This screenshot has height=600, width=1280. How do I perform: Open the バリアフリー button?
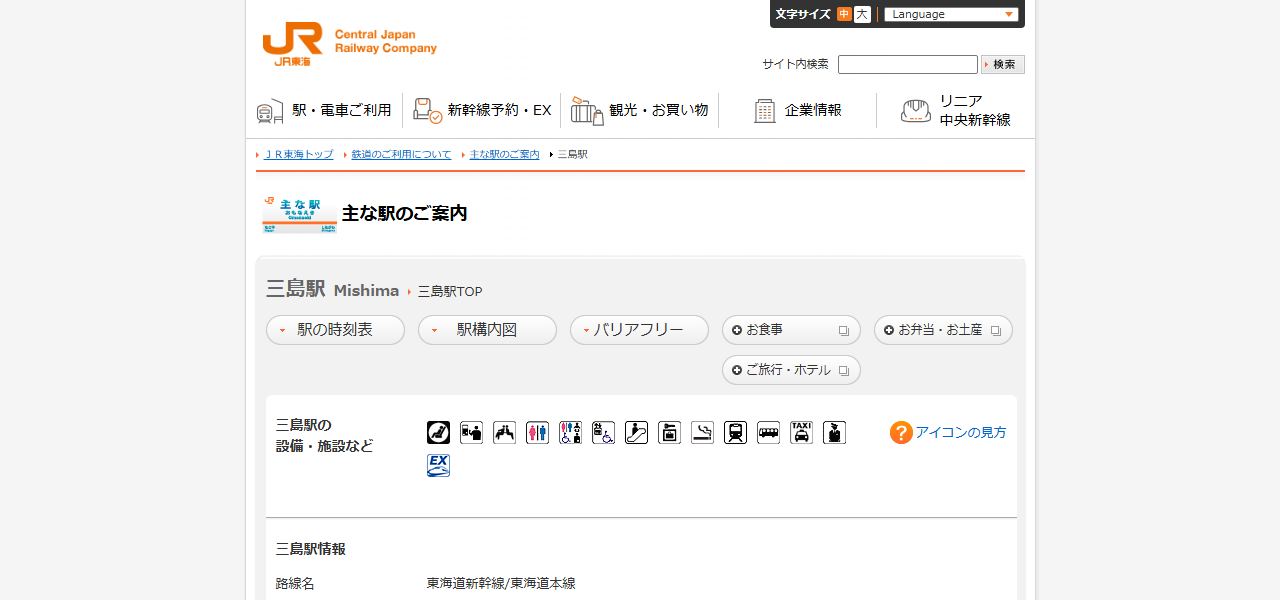point(639,330)
